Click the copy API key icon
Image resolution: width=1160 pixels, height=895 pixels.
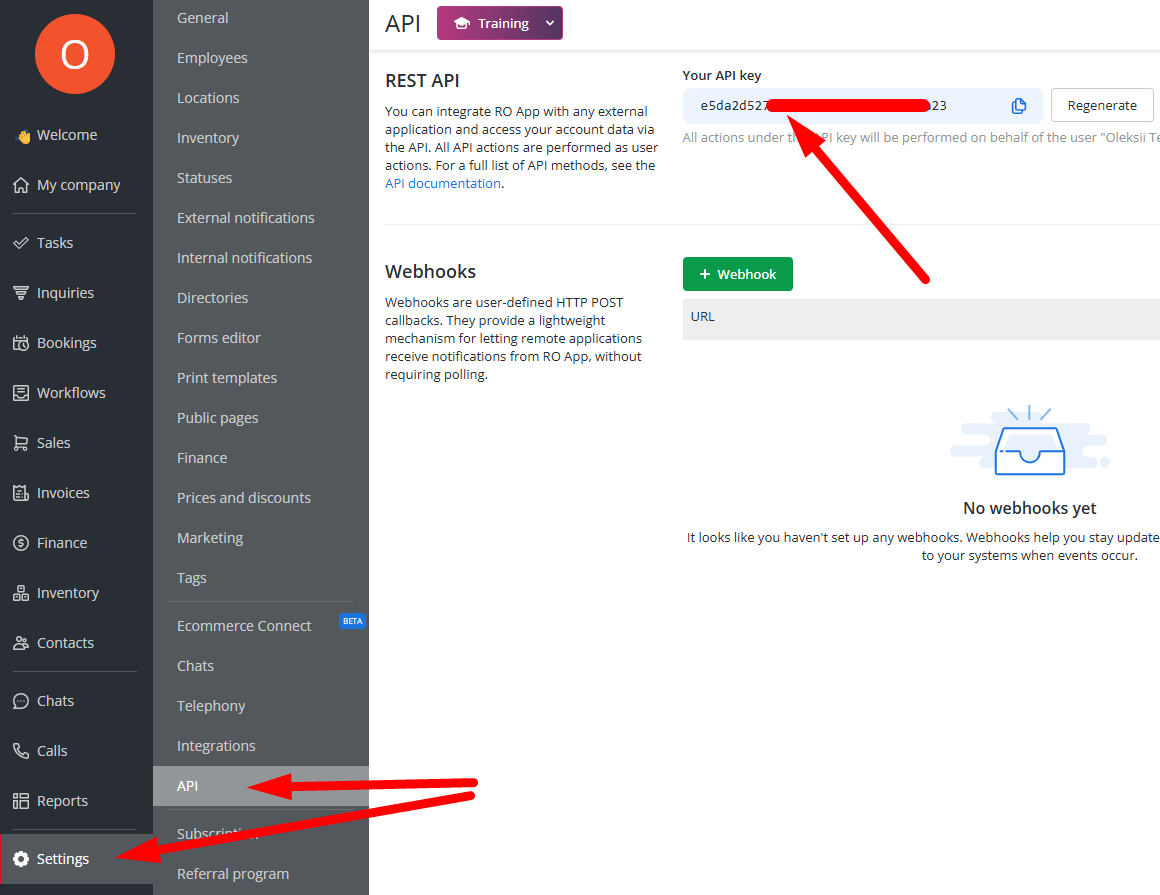[1018, 106]
